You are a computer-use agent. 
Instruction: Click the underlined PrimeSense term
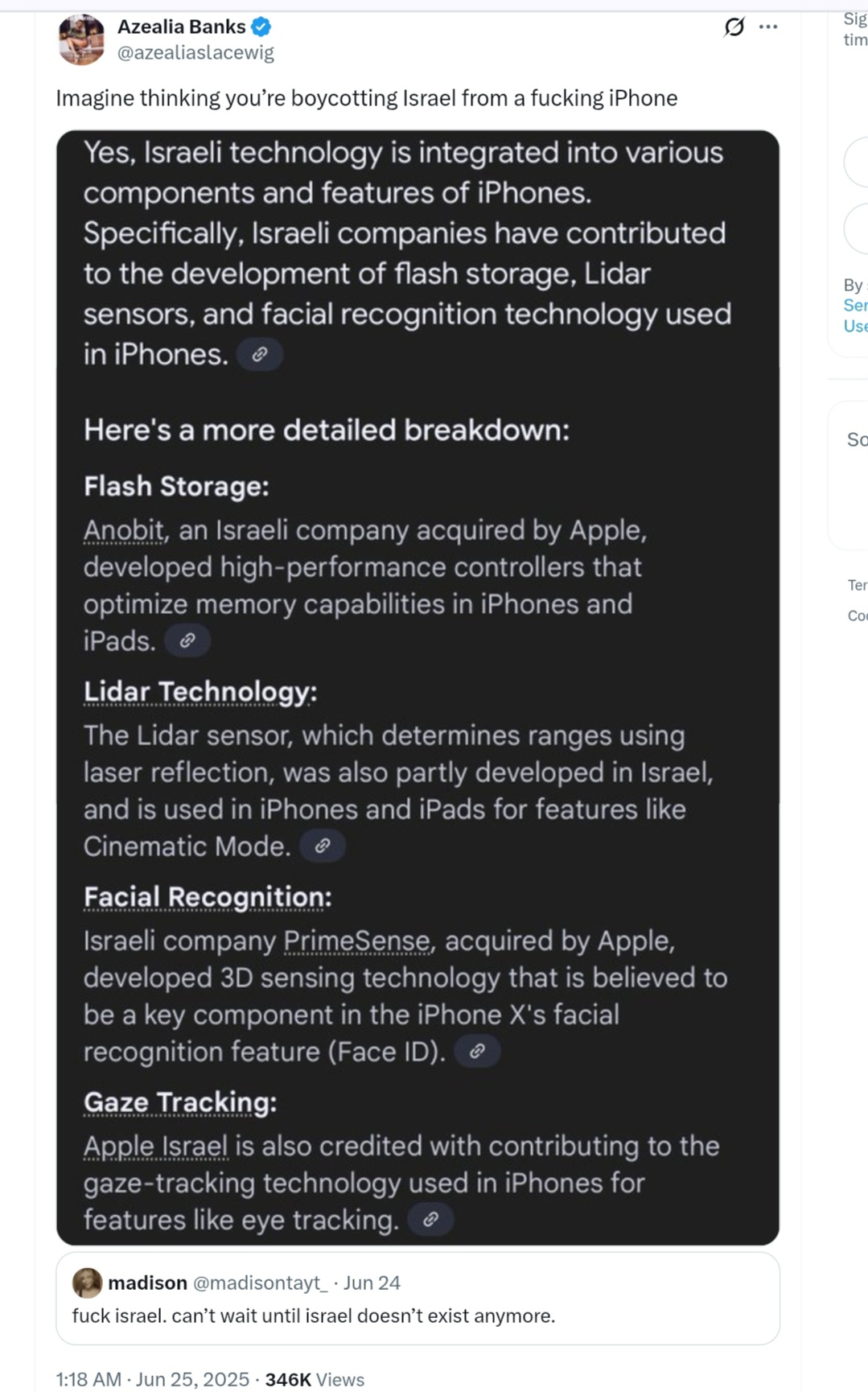click(357, 941)
